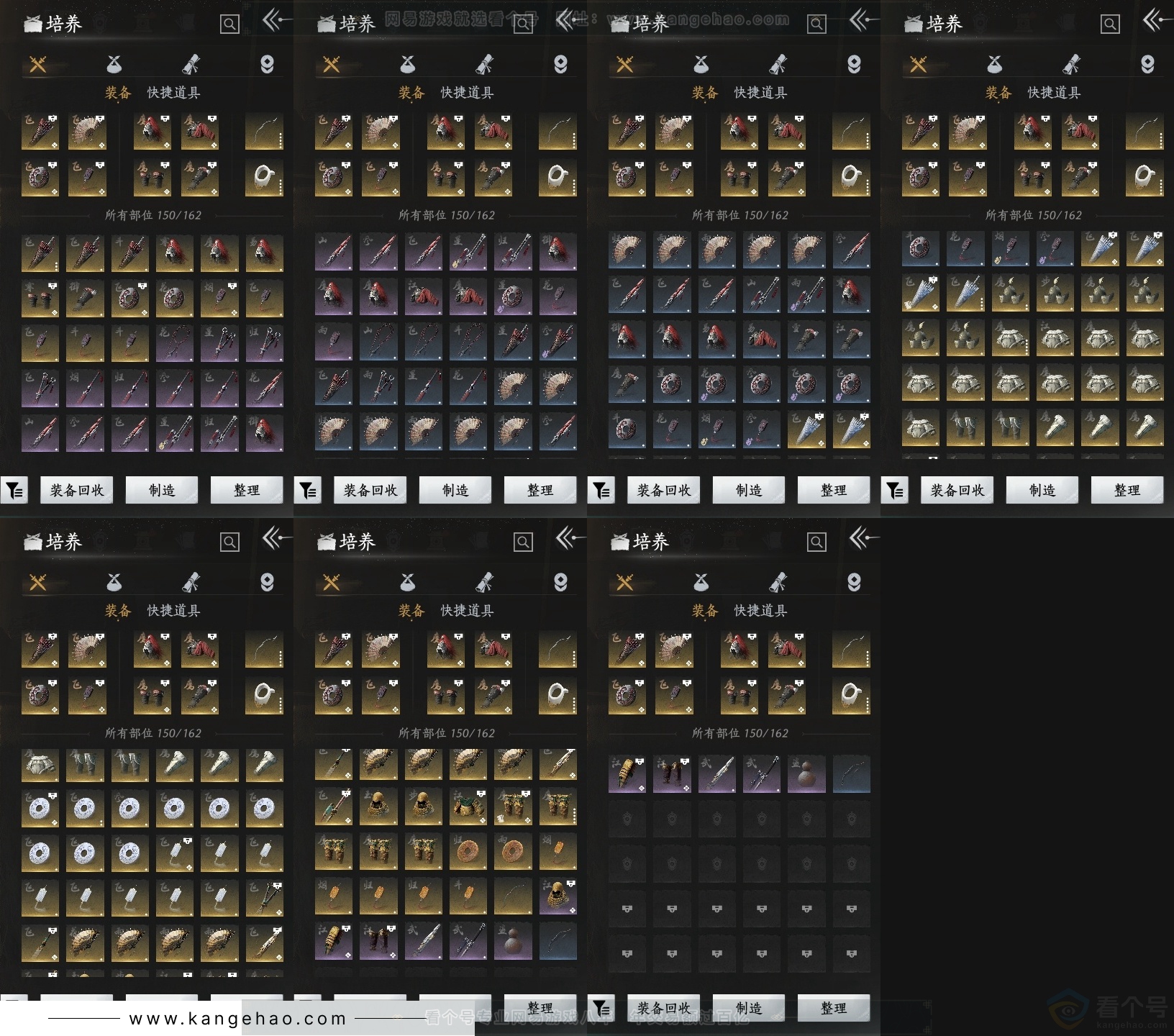This screenshot has width=1174, height=1036.
Task: Click the back arrow in the top-right panel
Action: pyautogui.click(x=1157, y=21)
